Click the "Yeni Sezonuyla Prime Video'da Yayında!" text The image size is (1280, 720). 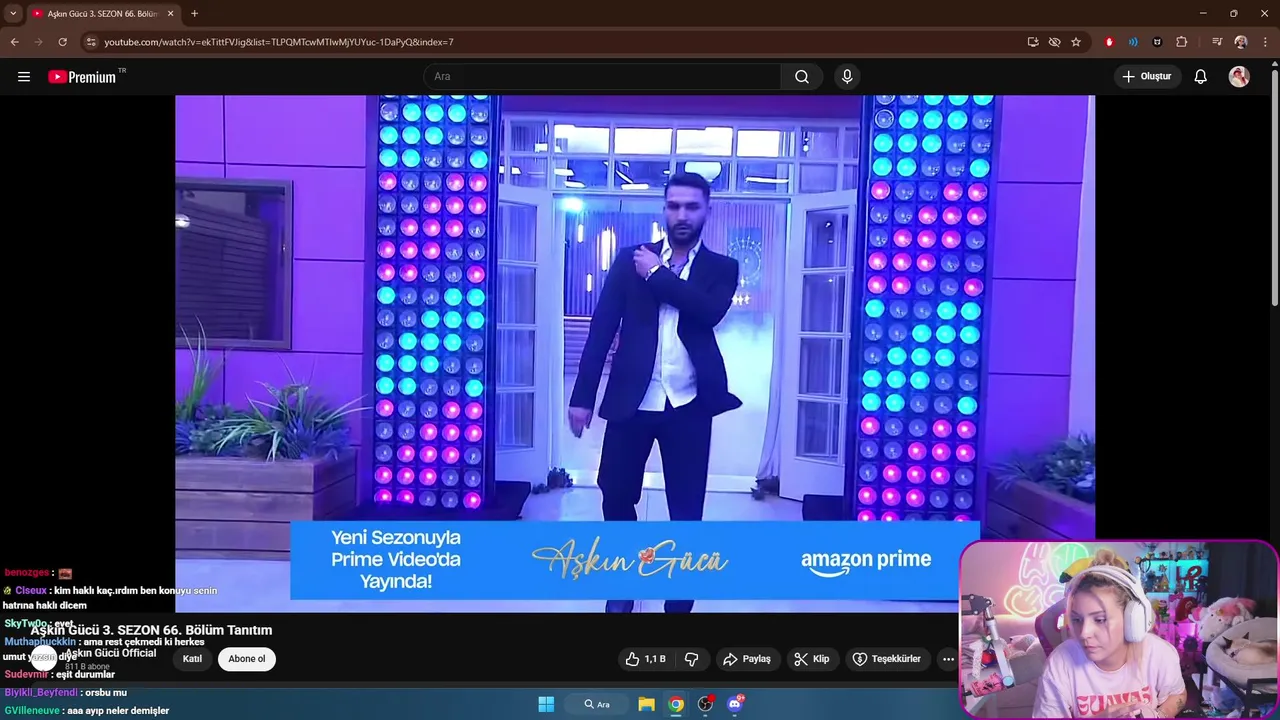396,559
